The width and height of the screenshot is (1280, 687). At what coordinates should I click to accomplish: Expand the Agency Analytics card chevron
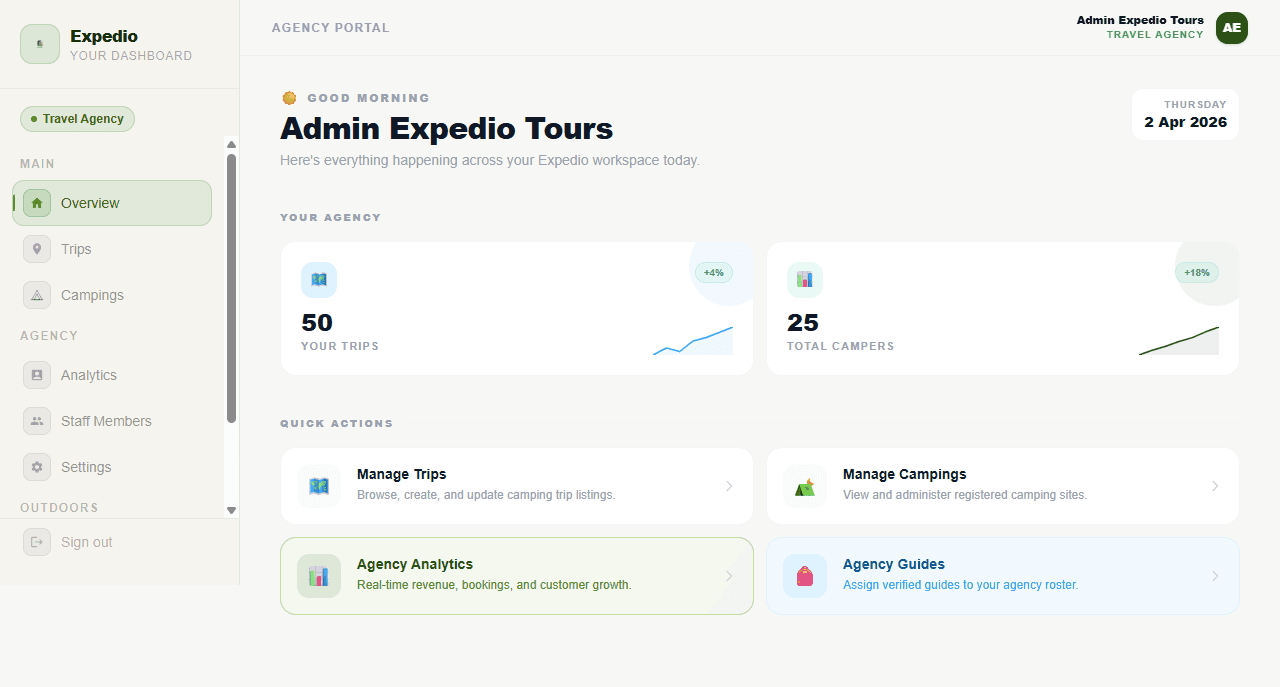(729, 576)
